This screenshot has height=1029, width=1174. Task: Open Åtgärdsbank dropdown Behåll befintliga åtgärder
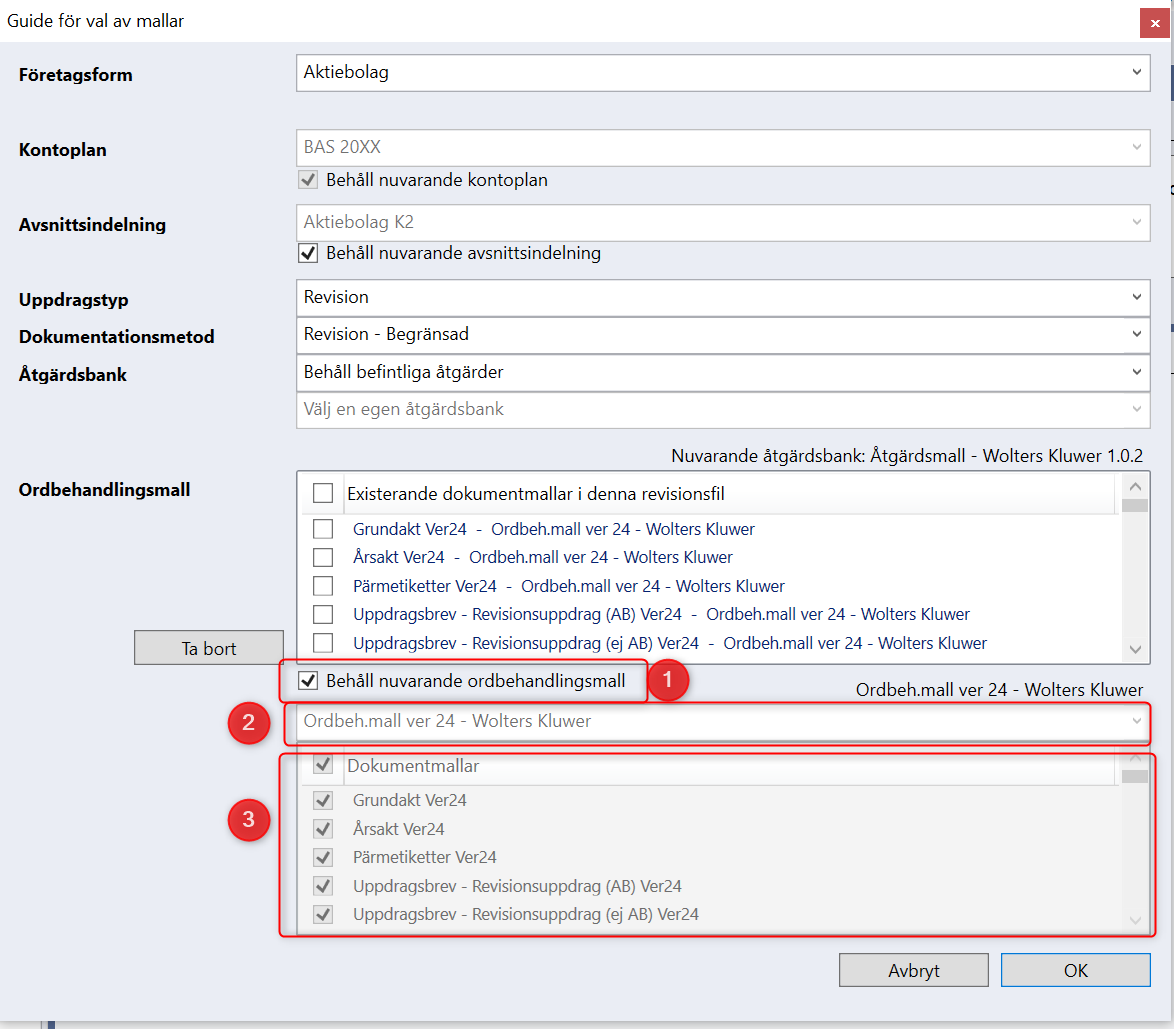tap(723, 372)
